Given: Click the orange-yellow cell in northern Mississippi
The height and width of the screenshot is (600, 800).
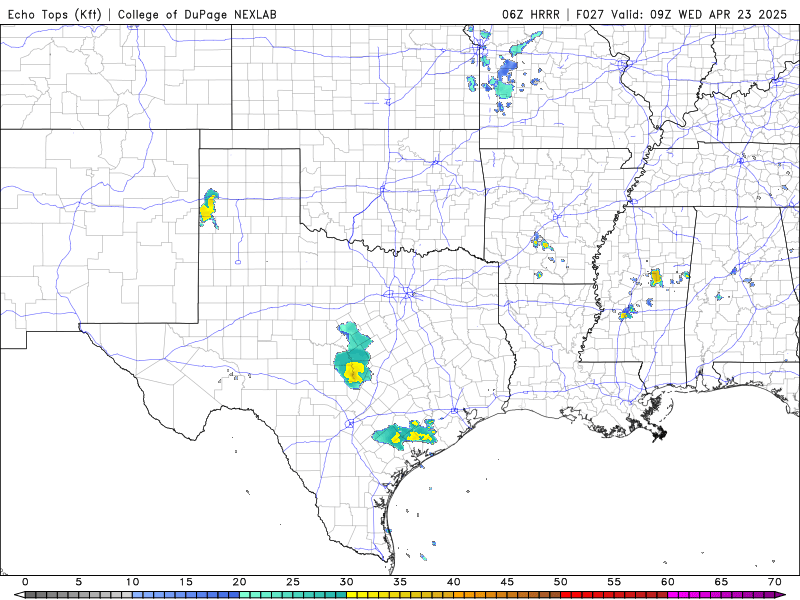Looking at the screenshot, I should [656, 278].
